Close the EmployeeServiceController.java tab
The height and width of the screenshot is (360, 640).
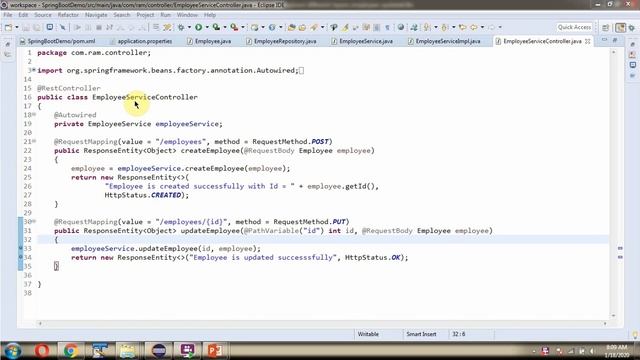click(x=588, y=41)
